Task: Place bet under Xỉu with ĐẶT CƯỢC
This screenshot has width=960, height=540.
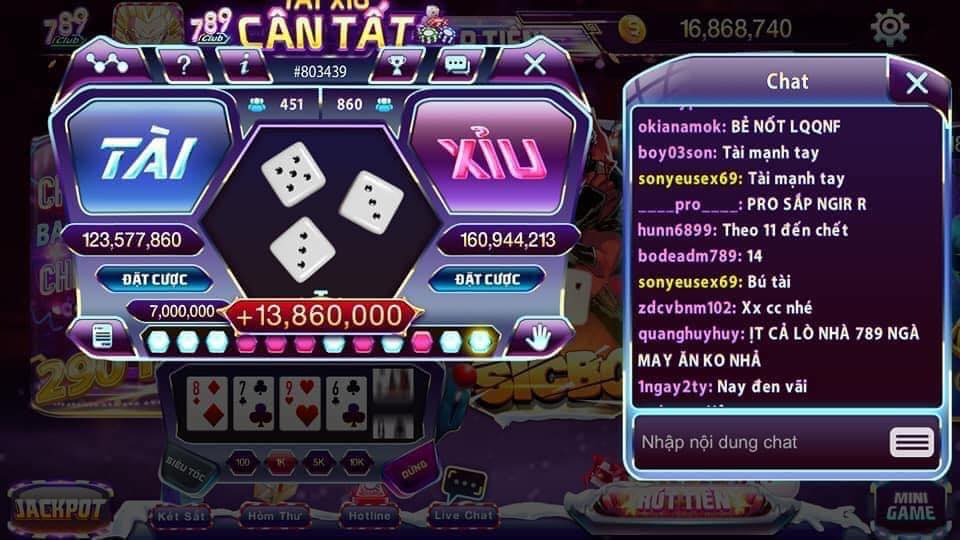Action: (487, 280)
